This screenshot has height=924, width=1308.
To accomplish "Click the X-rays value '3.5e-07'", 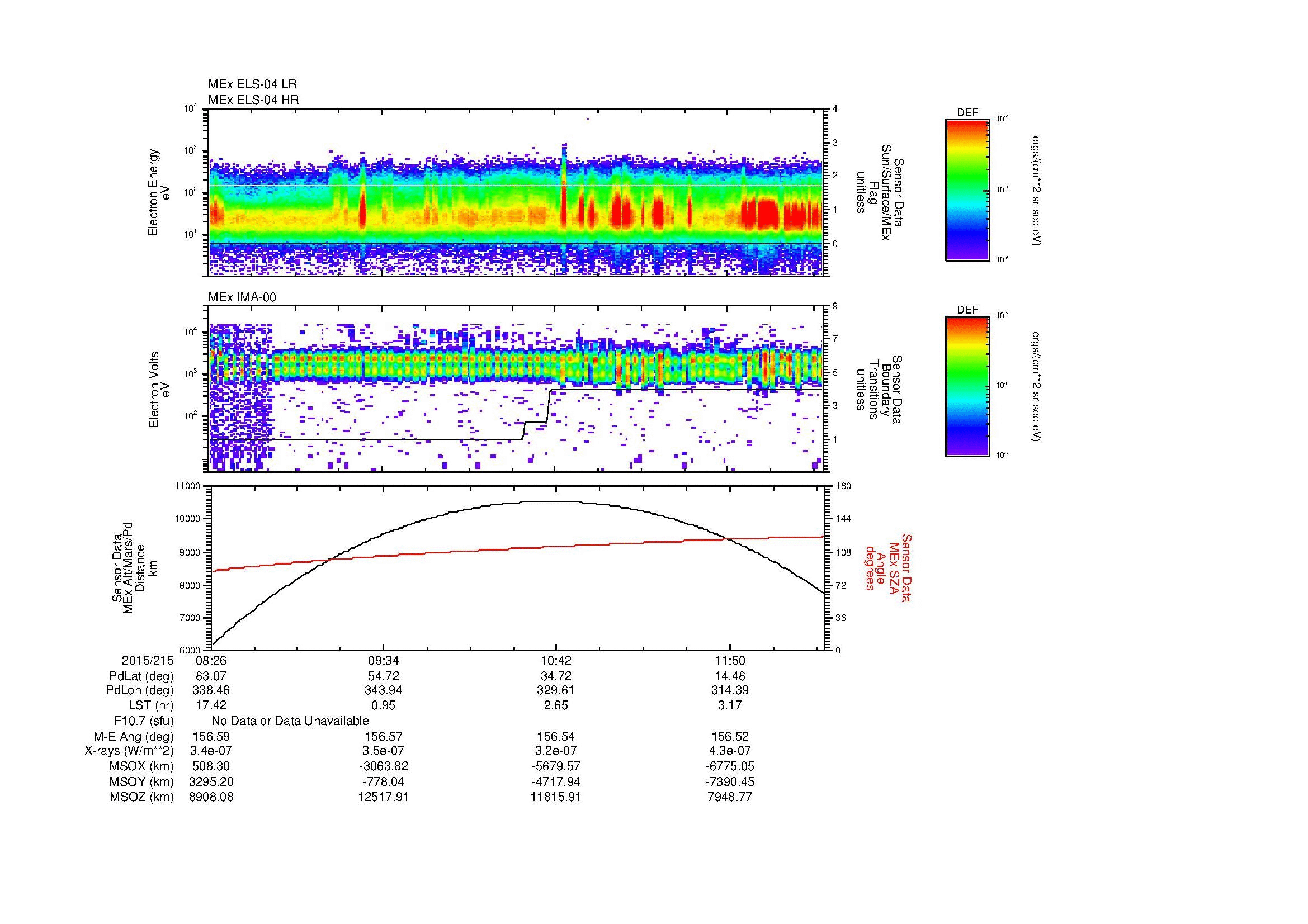I will 384,751.
